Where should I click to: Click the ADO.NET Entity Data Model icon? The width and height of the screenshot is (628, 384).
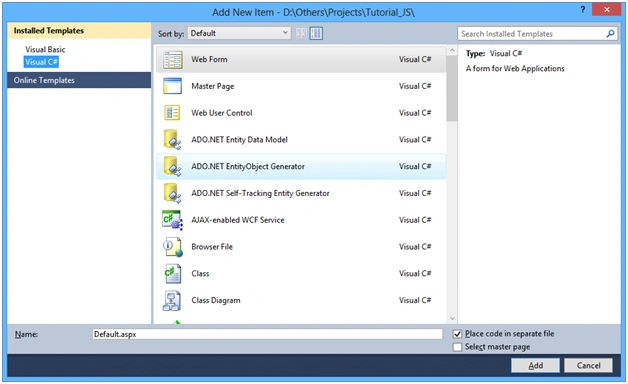click(x=173, y=139)
